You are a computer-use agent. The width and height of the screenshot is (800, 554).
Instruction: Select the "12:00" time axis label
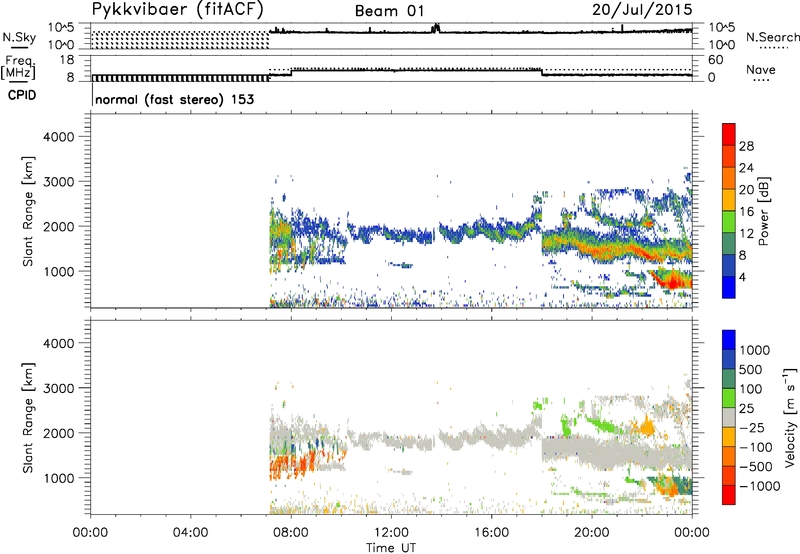(x=391, y=533)
